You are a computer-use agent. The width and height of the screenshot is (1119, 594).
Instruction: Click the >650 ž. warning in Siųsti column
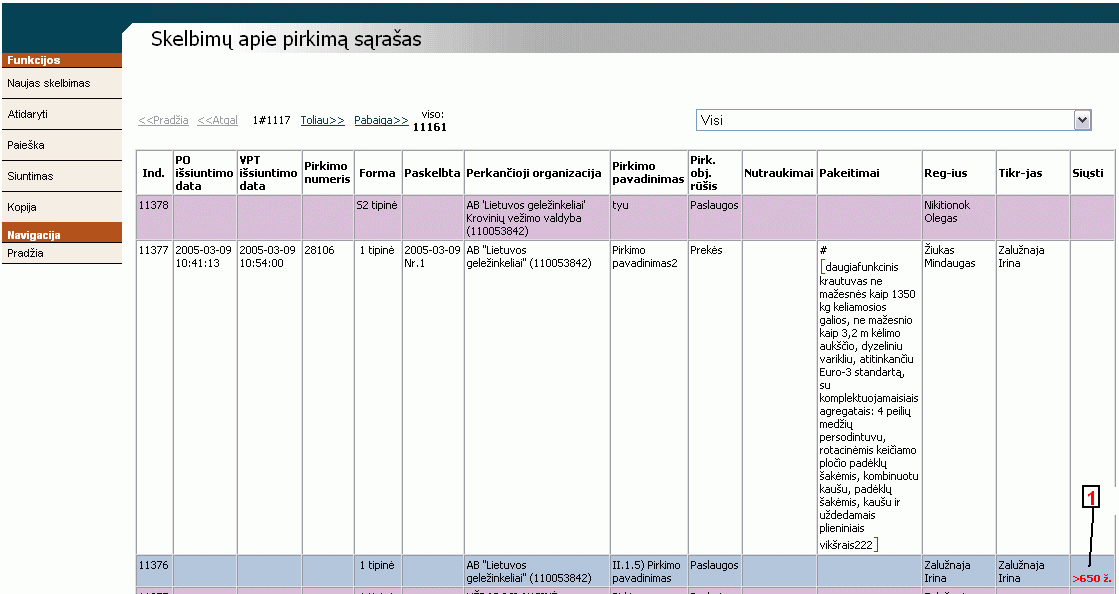1092,578
